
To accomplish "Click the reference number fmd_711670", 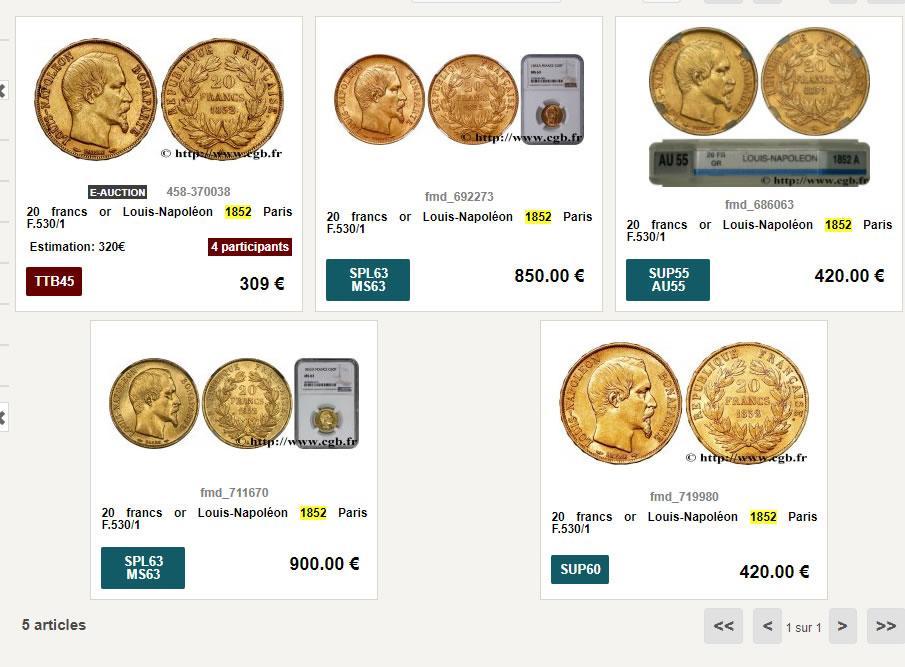I will (x=234, y=492).
